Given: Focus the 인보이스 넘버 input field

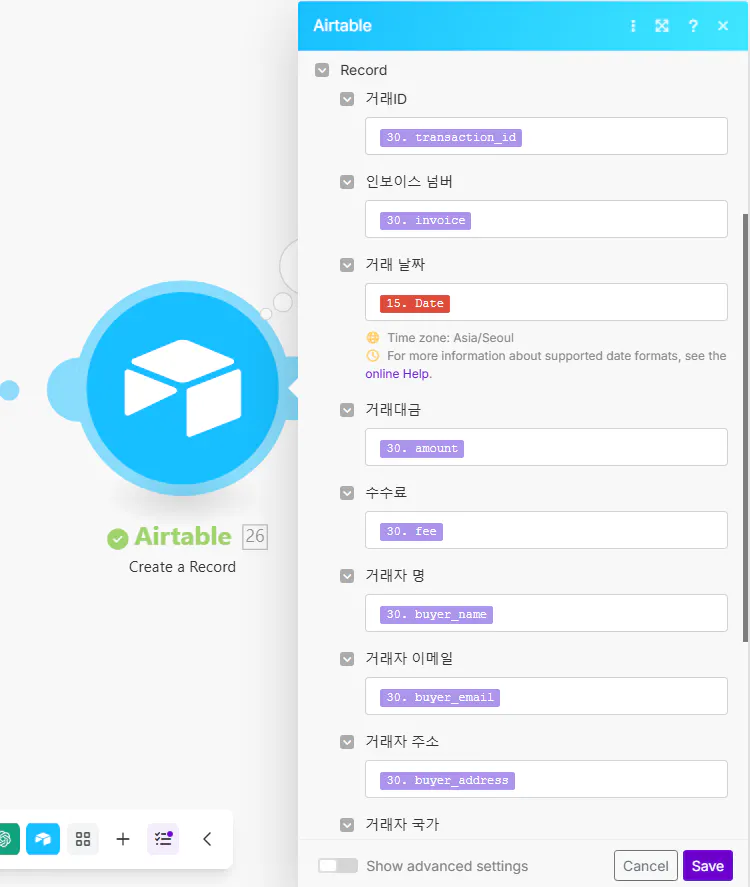Looking at the screenshot, I should tap(546, 219).
